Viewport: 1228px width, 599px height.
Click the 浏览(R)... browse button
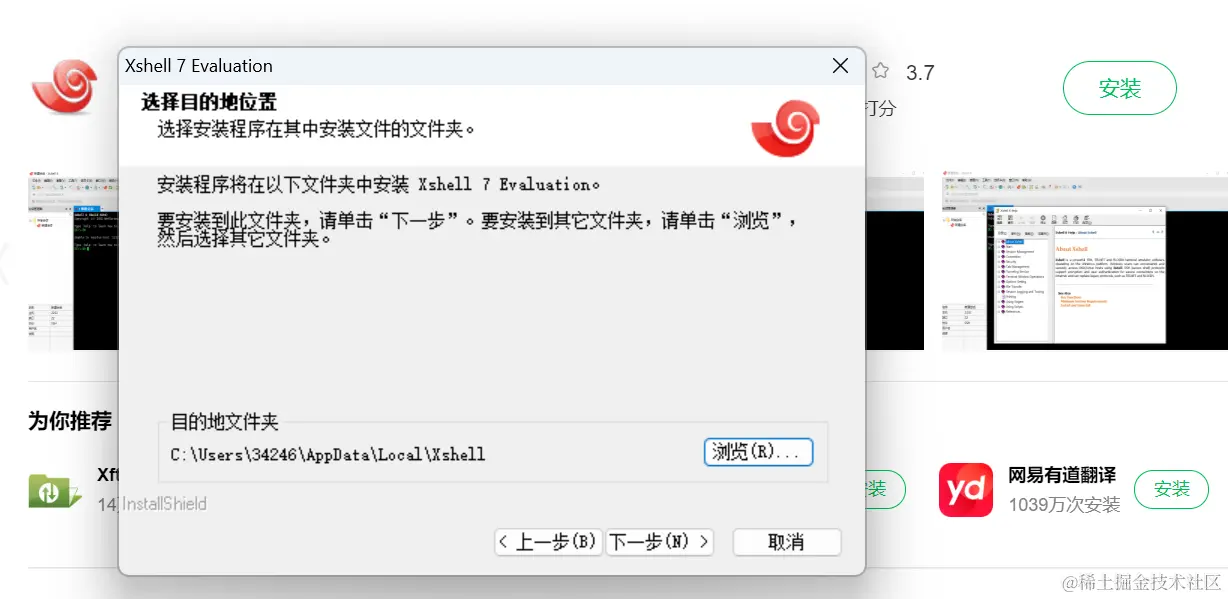(x=758, y=452)
